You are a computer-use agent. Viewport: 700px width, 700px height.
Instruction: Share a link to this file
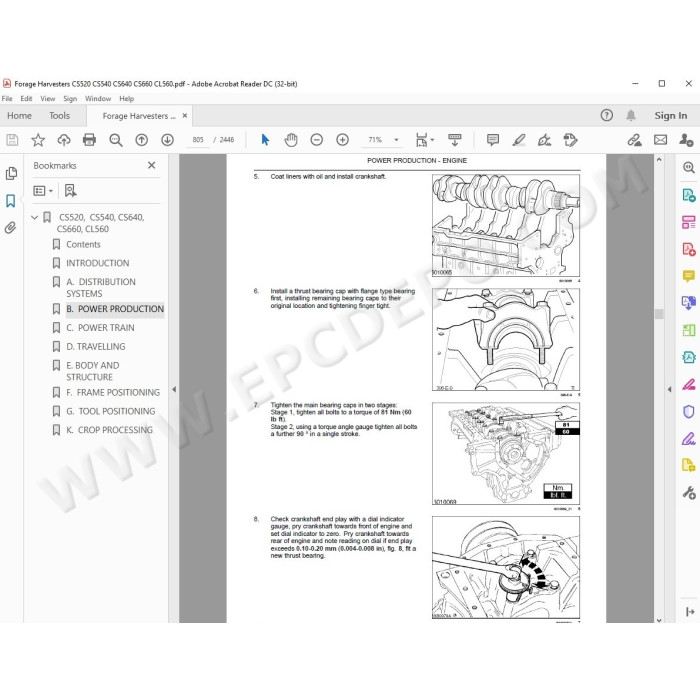634,140
